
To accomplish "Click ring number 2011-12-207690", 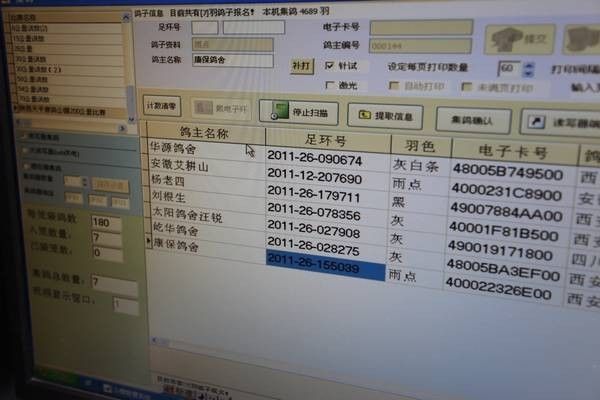I will point(315,176).
